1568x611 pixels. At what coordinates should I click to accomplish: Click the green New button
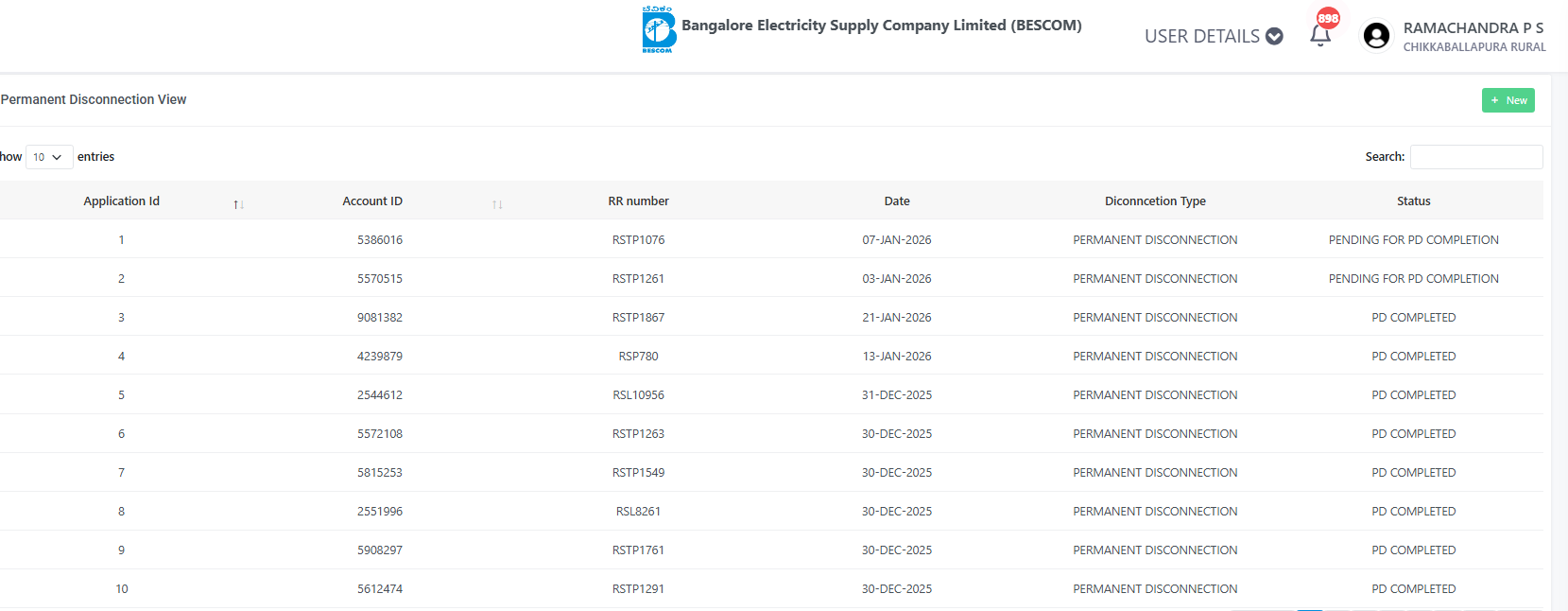tap(1508, 100)
